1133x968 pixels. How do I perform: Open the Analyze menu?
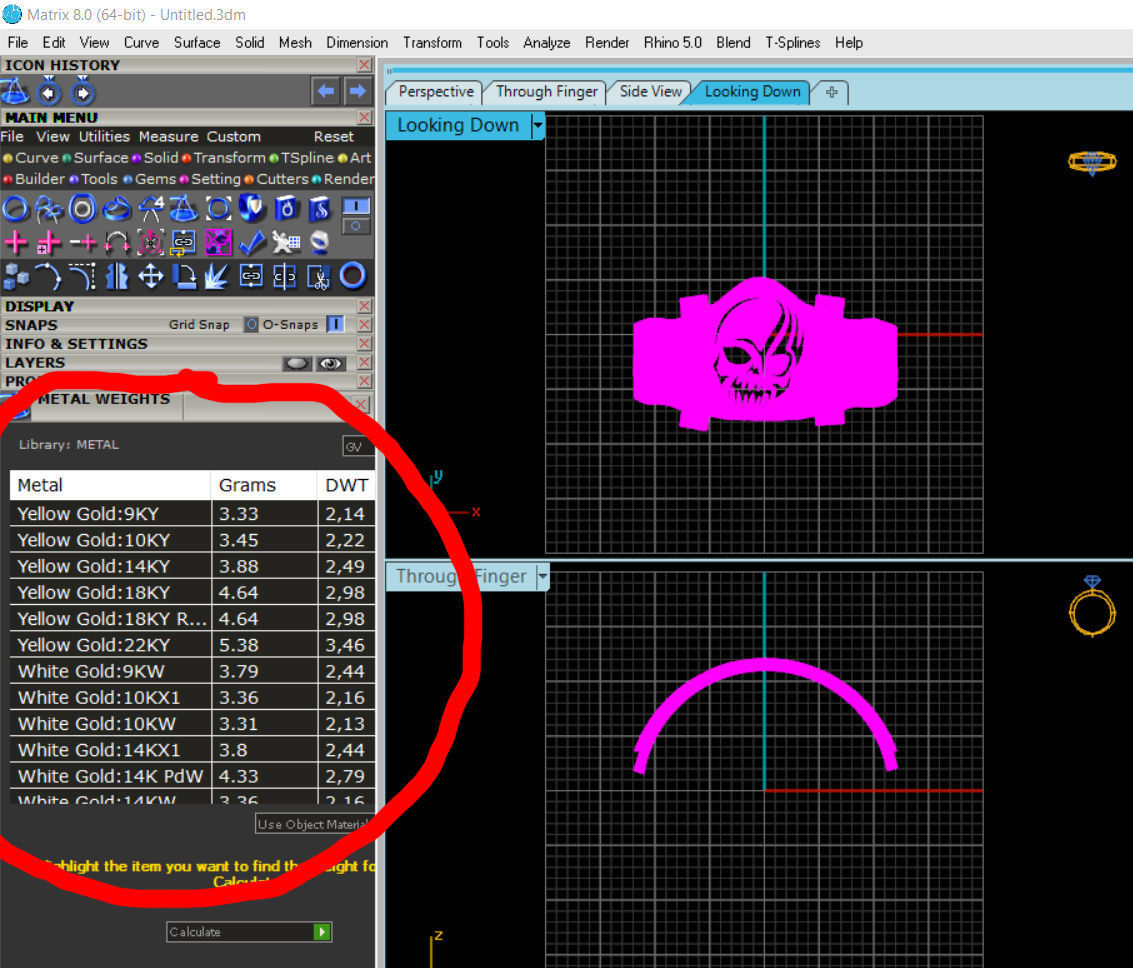click(546, 43)
